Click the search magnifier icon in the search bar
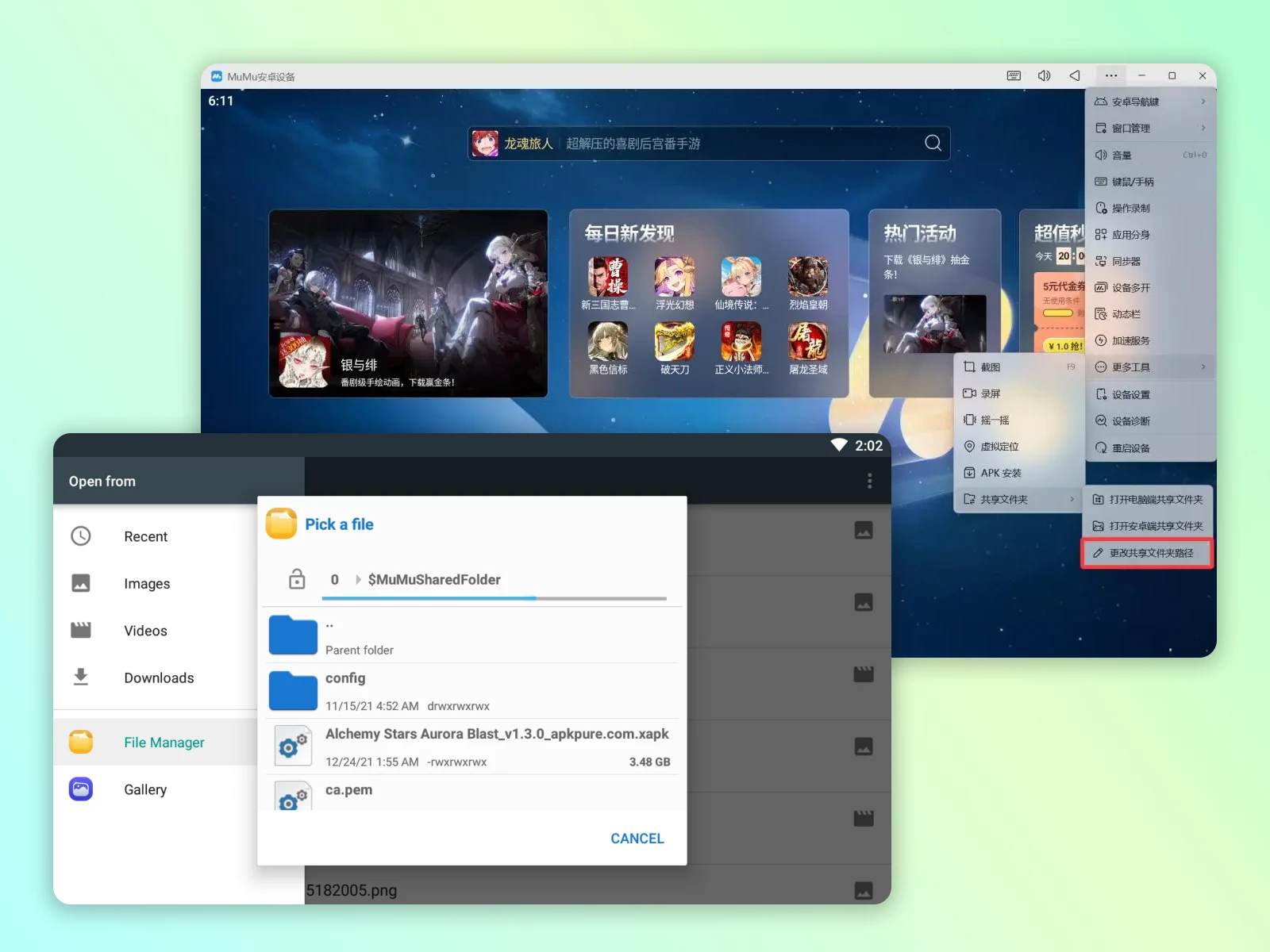 click(x=933, y=143)
